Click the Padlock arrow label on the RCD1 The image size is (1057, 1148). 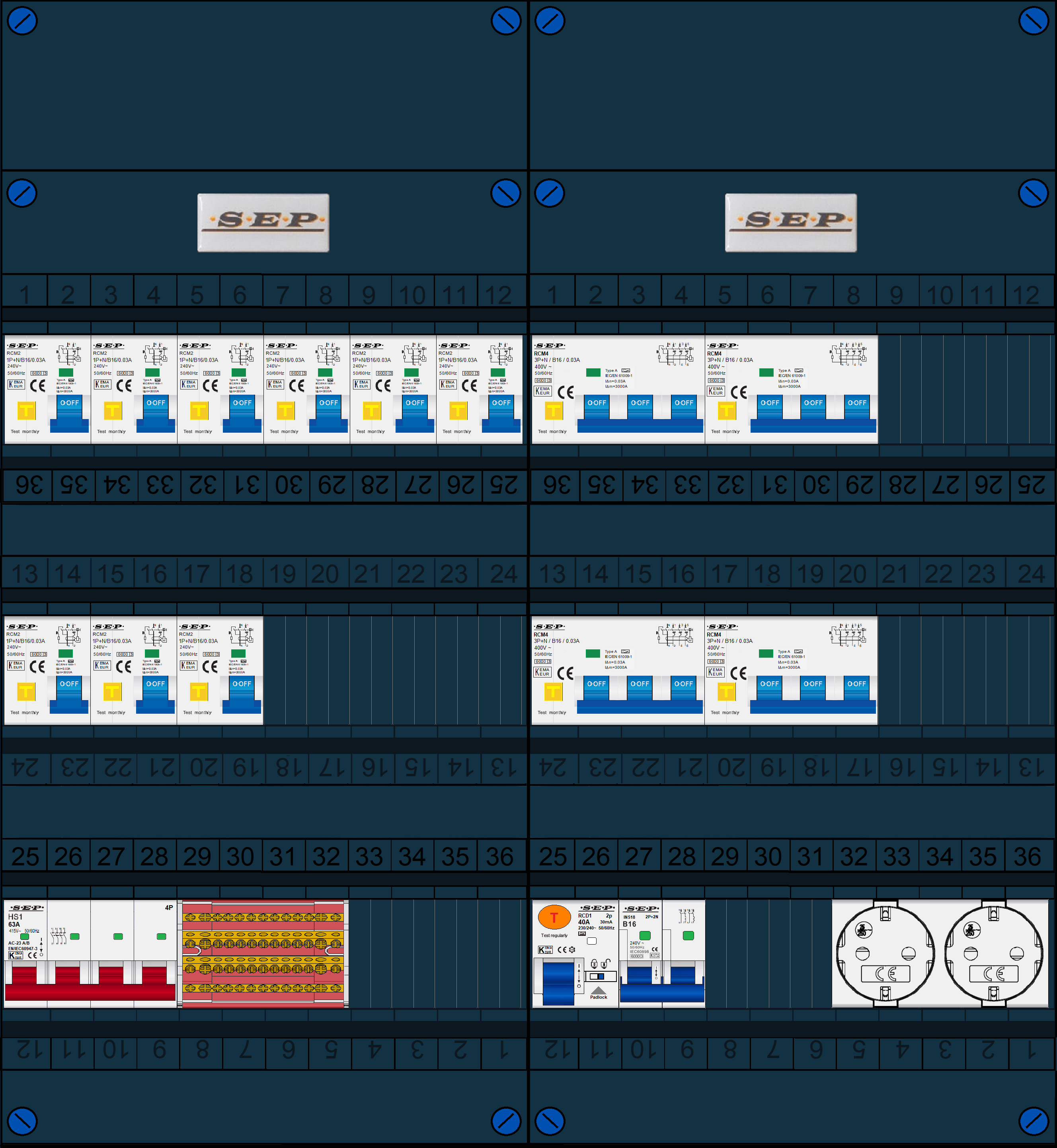click(x=598, y=993)
